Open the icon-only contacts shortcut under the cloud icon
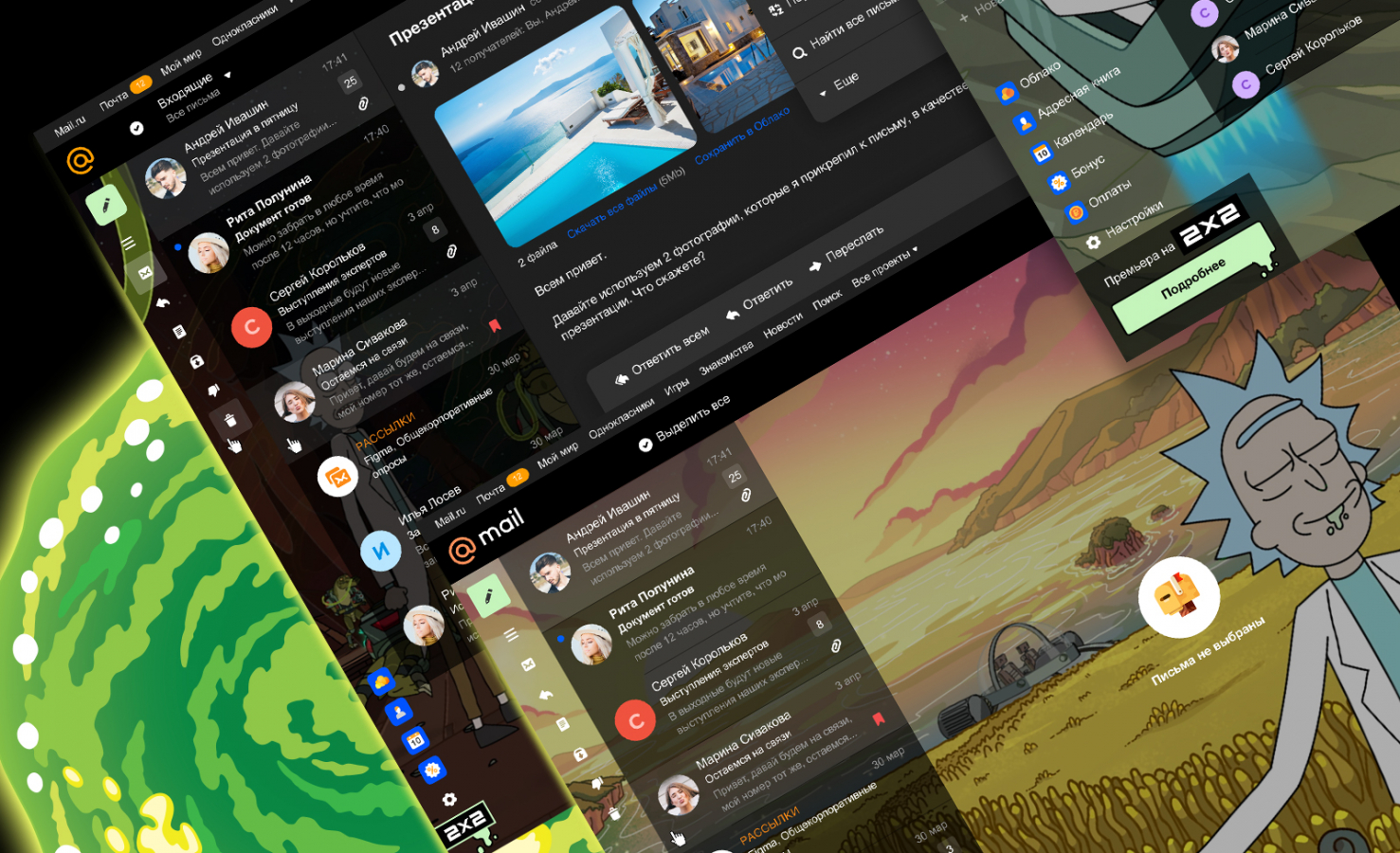The image size is (1400, 853). tap(399, 711)
